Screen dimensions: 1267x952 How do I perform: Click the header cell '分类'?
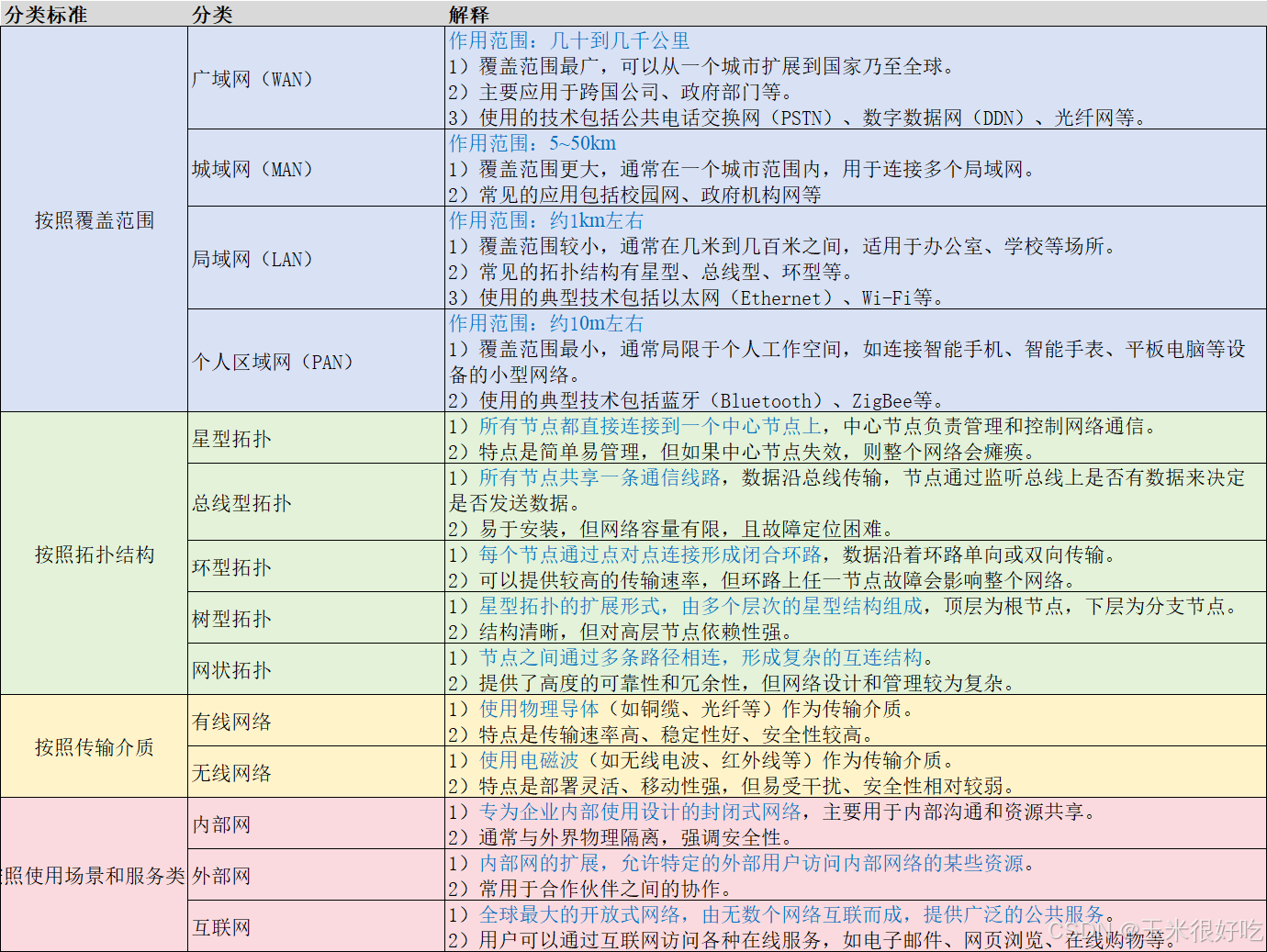(316, 14)
